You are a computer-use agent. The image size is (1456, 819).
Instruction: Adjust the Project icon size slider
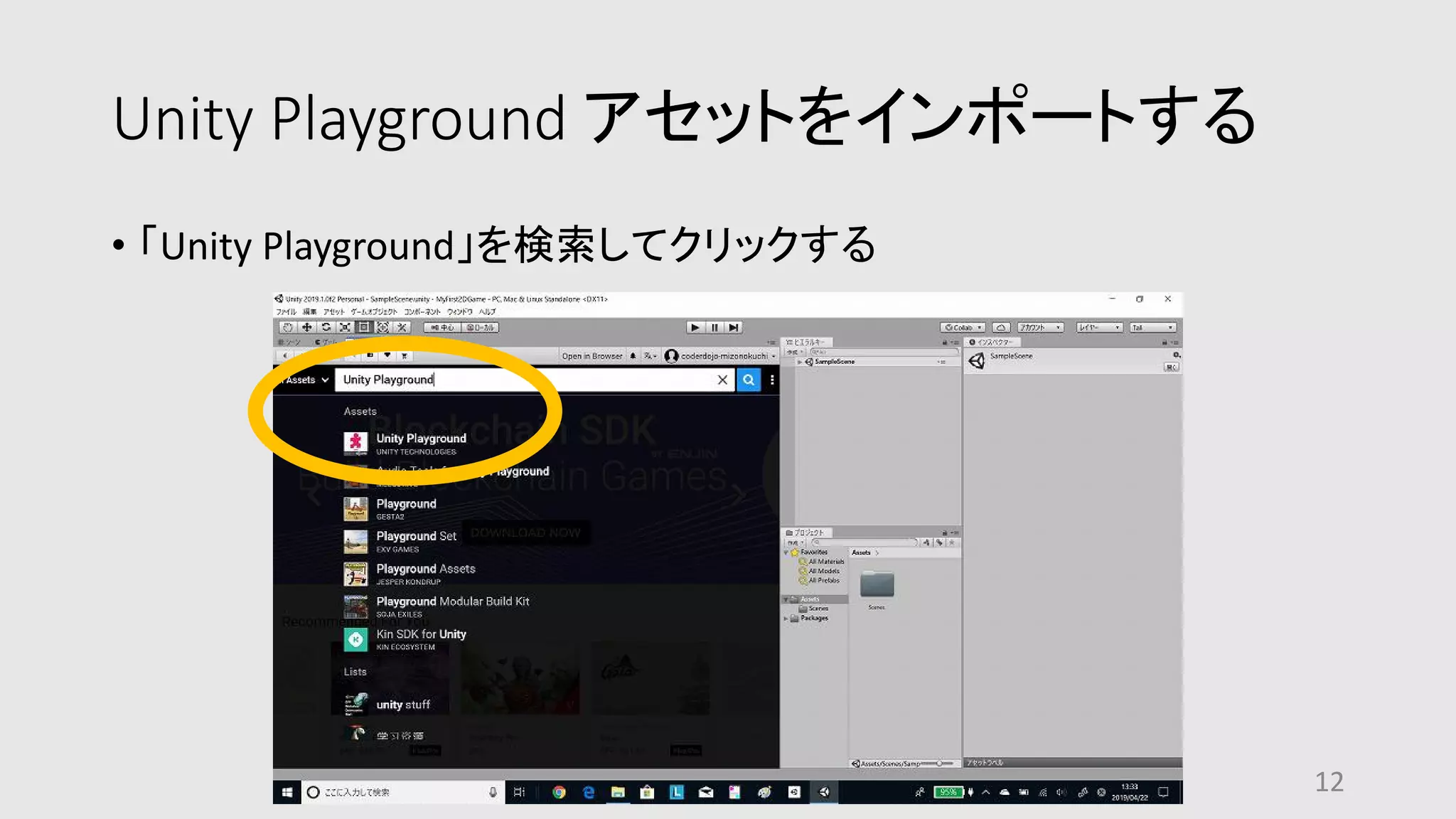click(x=938, y=763)
